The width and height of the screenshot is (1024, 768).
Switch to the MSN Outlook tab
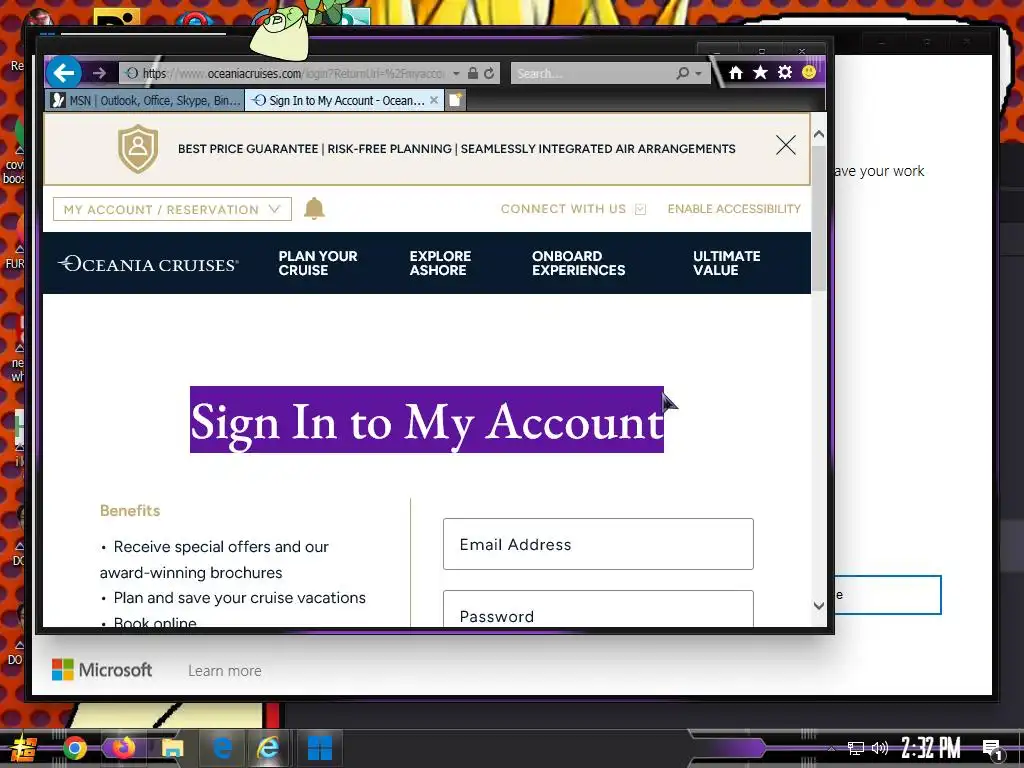pos(147,100)
